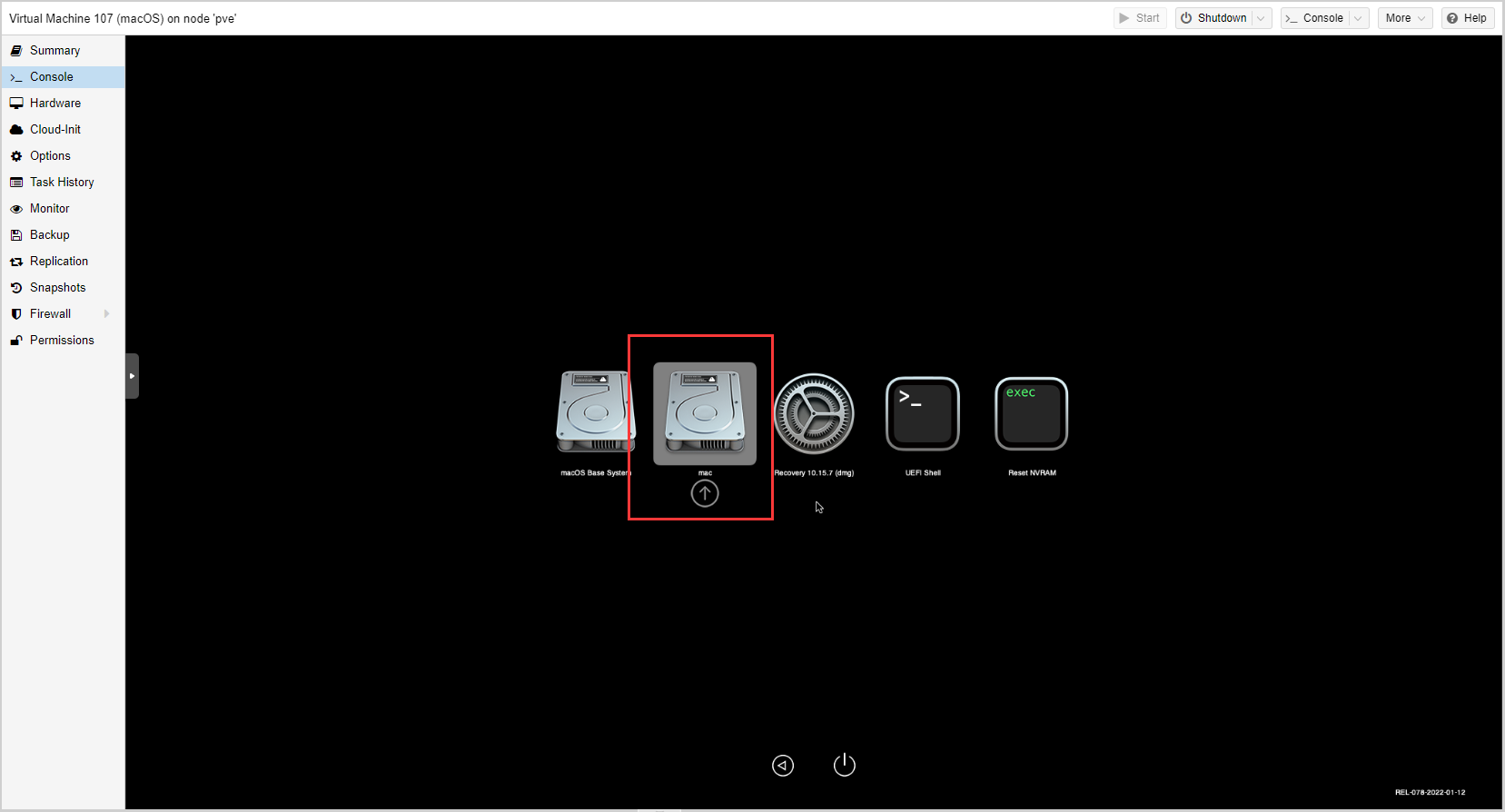Open the Summary tab in sidebar

54,51
